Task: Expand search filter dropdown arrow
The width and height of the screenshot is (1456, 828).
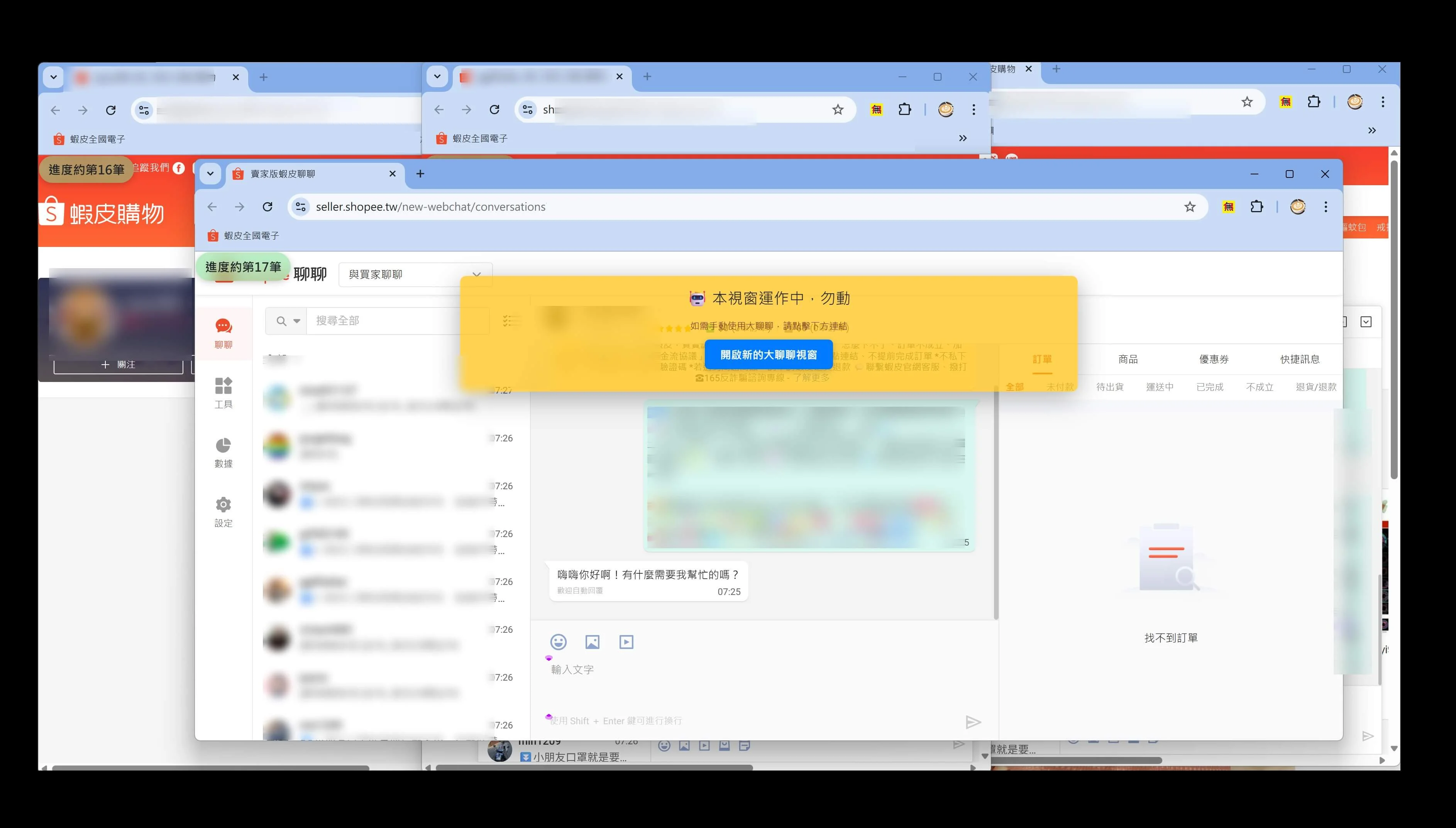Action: click(296, 321)
